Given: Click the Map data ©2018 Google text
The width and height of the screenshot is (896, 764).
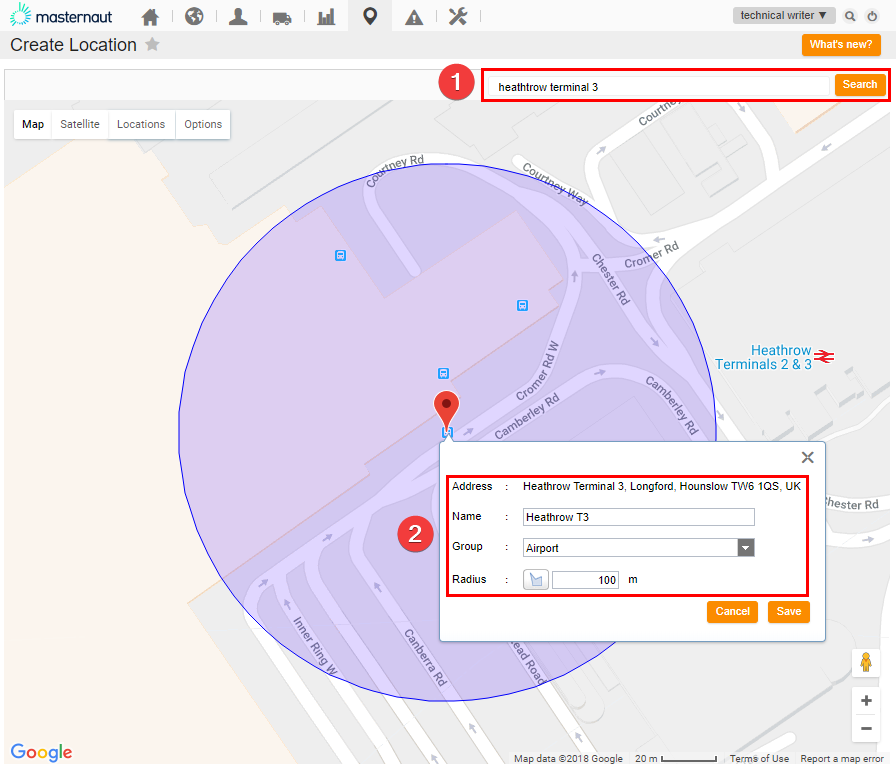Looking at the screenshot, I should (x=568, y=758).
